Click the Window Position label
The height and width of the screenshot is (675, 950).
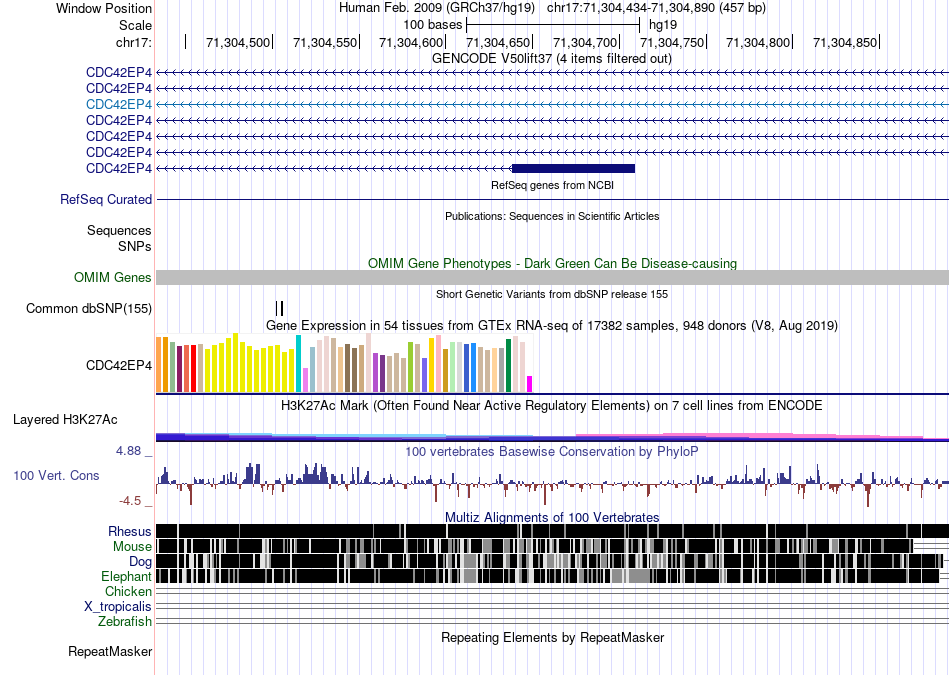coord(104,8)
